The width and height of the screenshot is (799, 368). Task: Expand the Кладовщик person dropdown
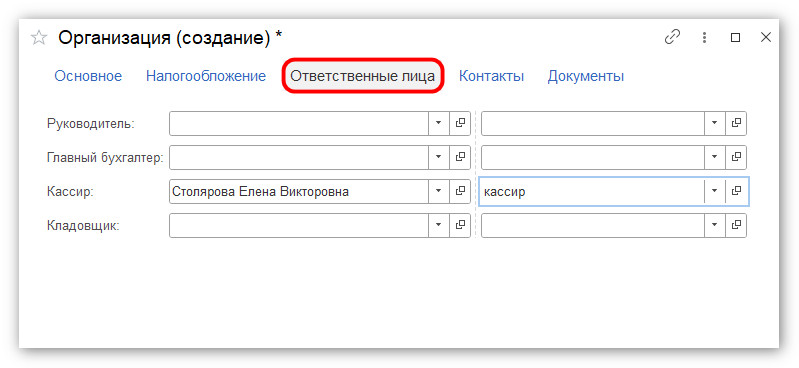(x=438, y=225)
